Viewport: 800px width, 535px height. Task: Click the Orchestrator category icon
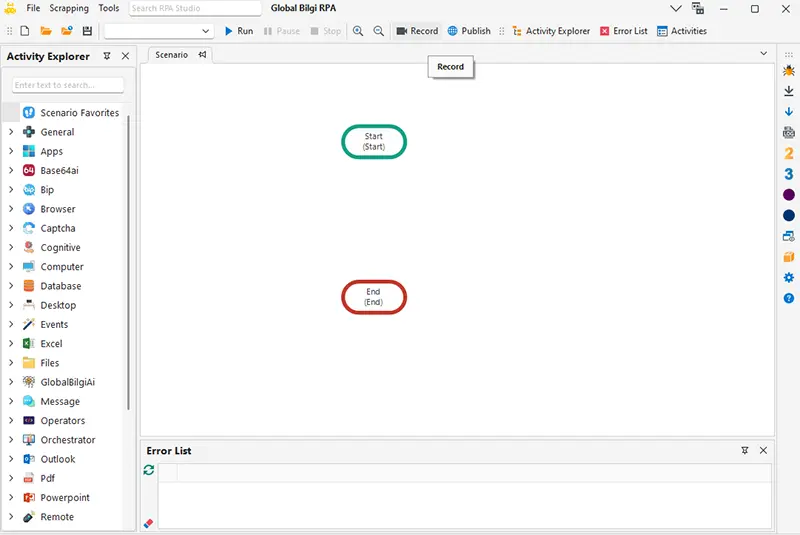pos(29,440)
